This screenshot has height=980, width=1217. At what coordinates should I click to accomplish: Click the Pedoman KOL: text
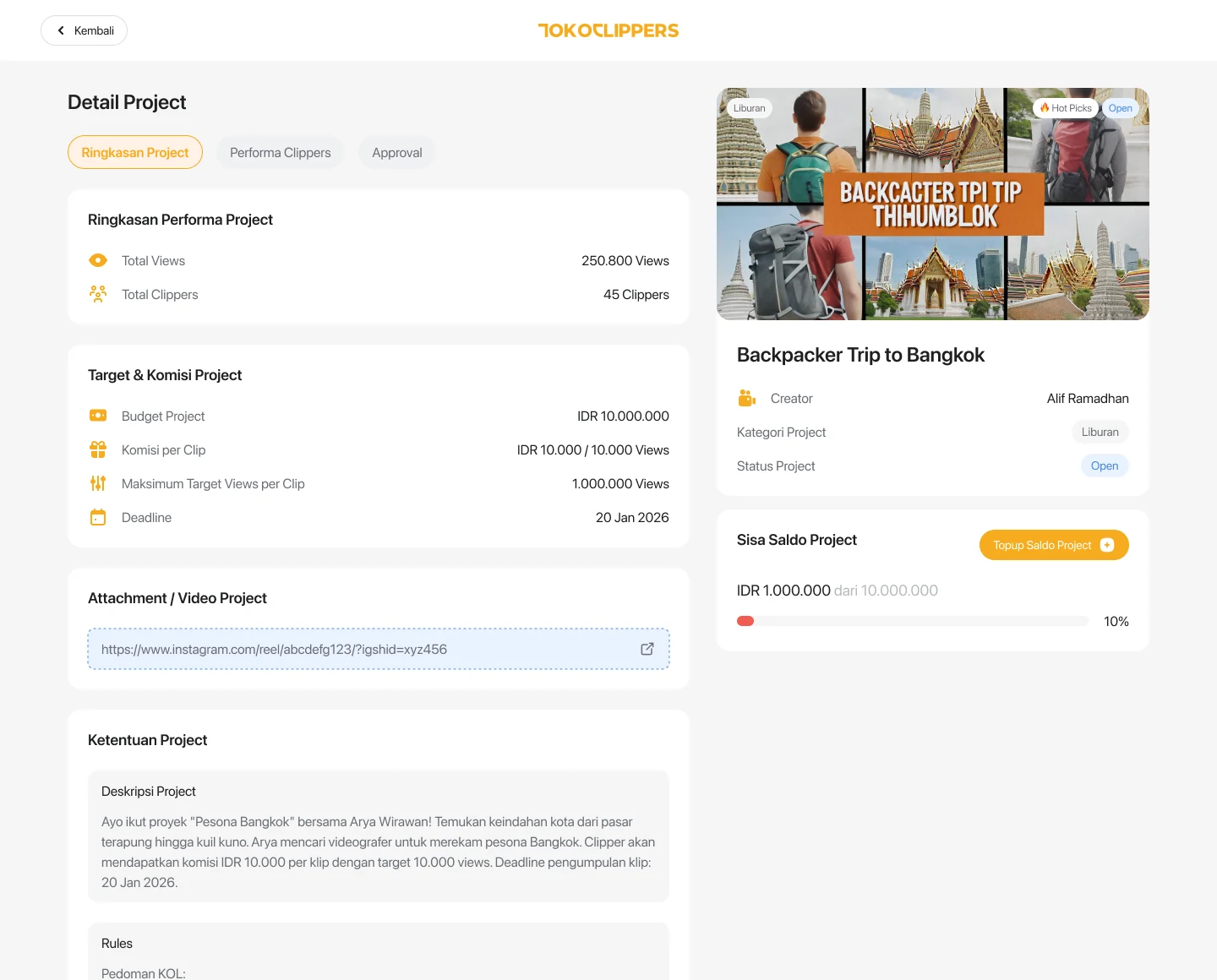tap(144, 973)
